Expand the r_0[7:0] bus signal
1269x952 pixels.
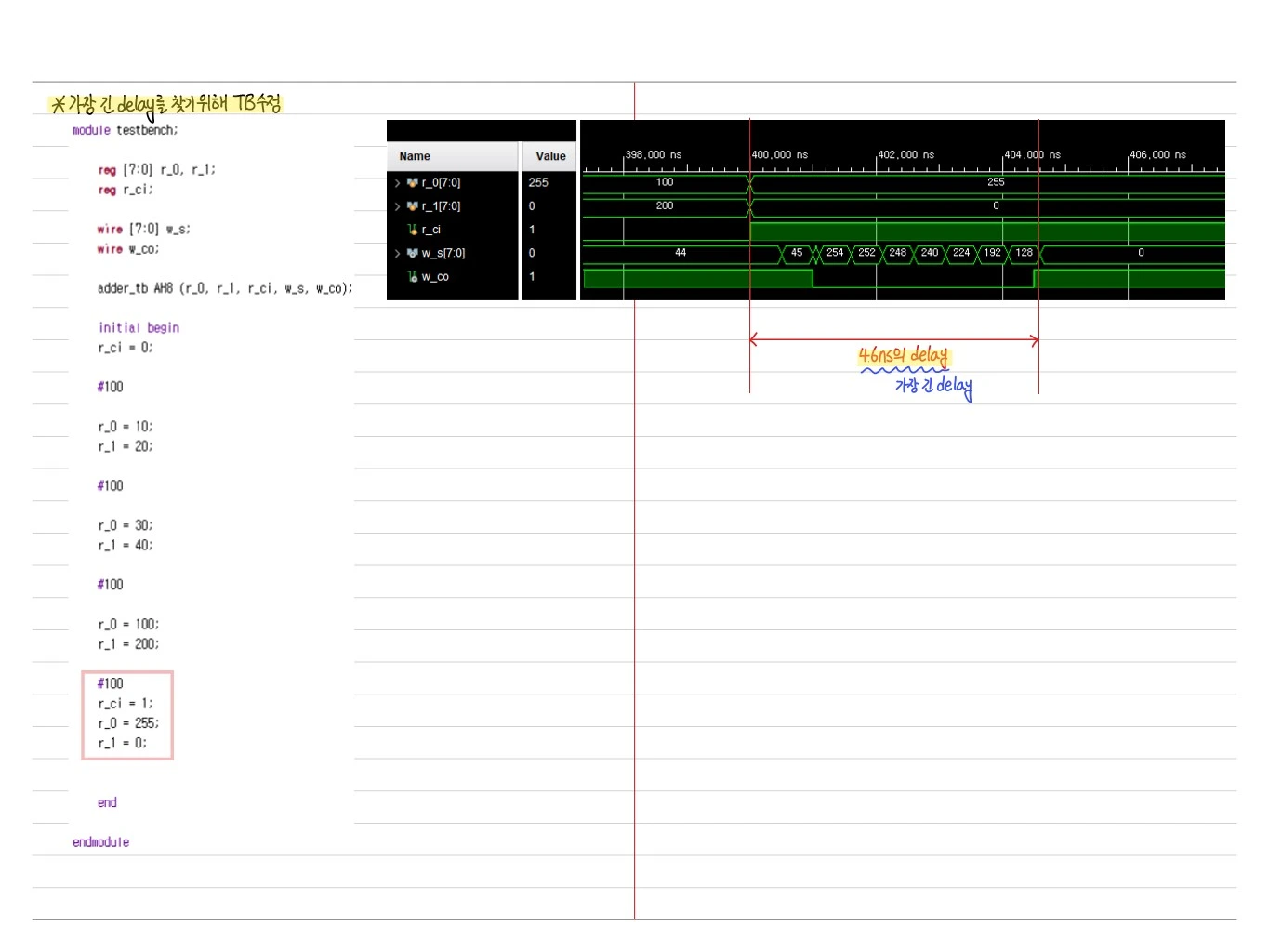click(x=398, y=183)
